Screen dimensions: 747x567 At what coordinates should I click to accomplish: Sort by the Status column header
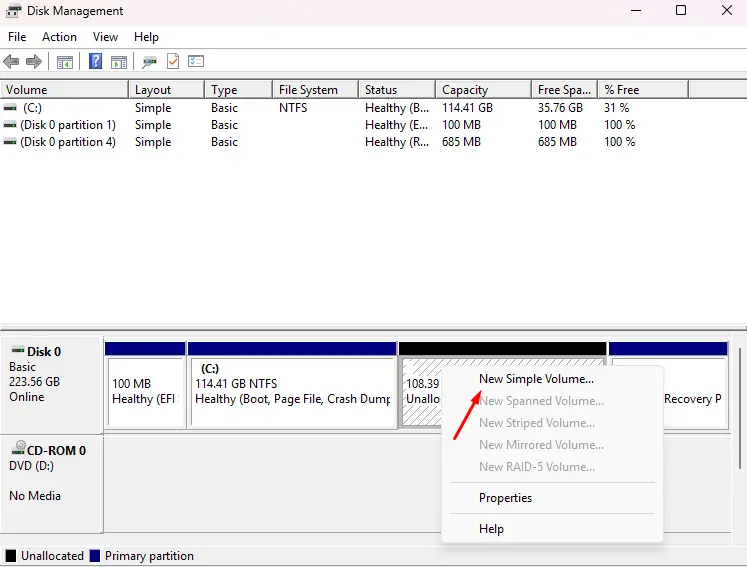point(397,90)
